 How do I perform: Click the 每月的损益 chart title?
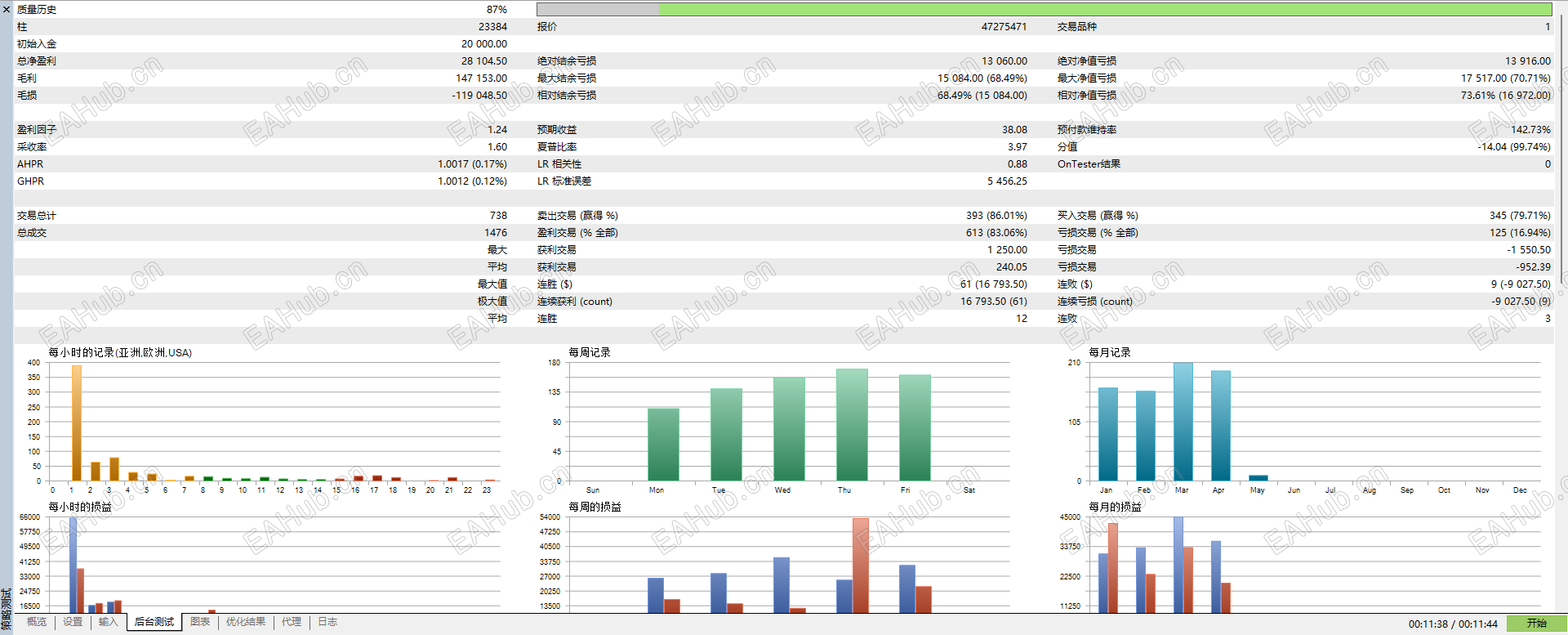click(x=1115, y=507)
